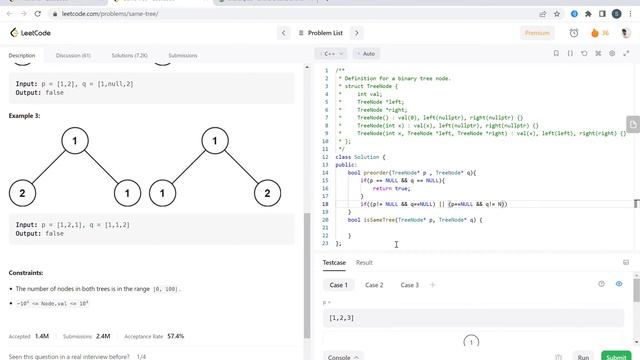Viewport: 640px width, 360px height.
Task: Click the isSameTree function line
Action: click(415, 220)
